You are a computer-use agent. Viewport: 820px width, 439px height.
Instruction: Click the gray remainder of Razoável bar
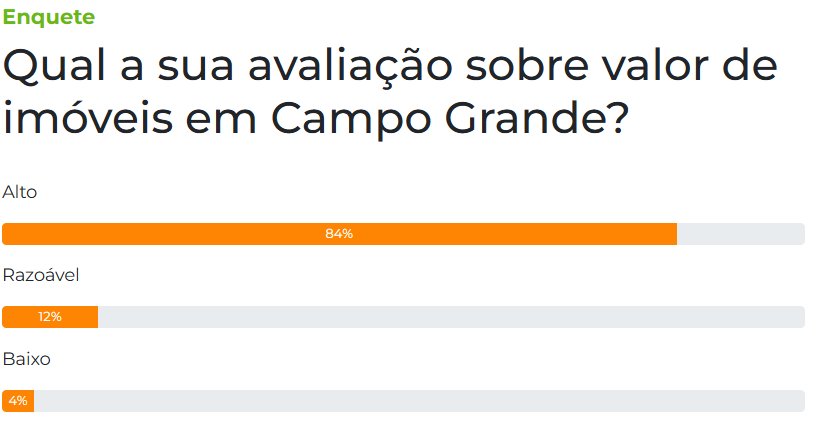pos(451,317)
